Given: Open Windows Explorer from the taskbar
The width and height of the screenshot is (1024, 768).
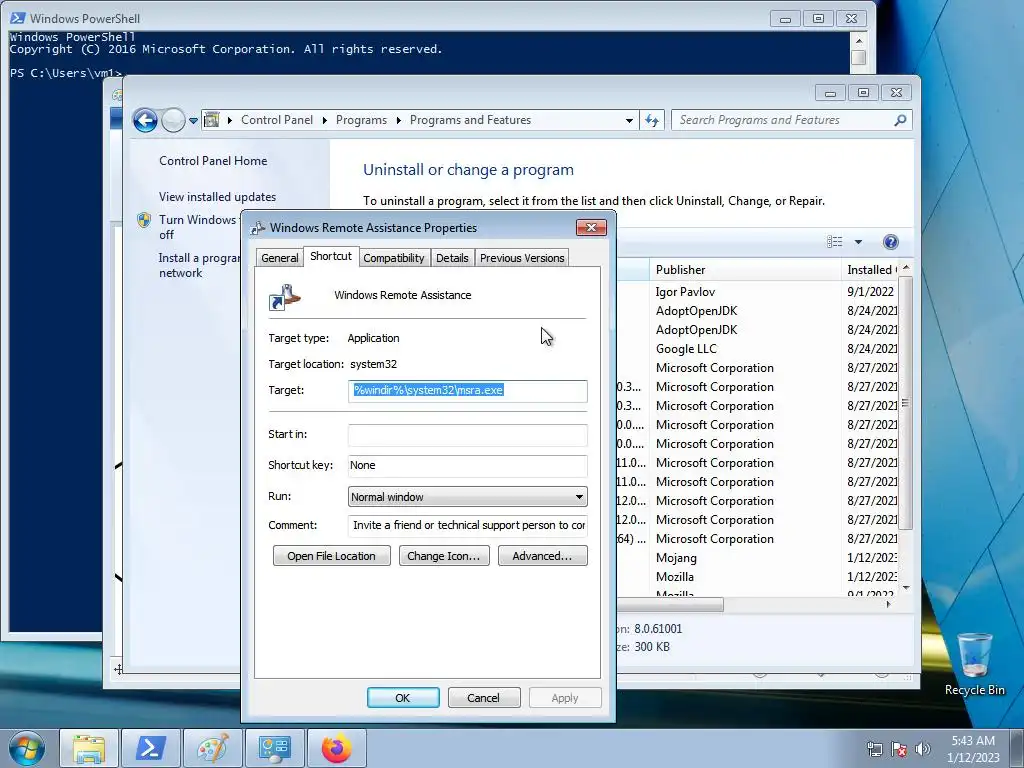Looking at the screenshot, I should point(89,748).
